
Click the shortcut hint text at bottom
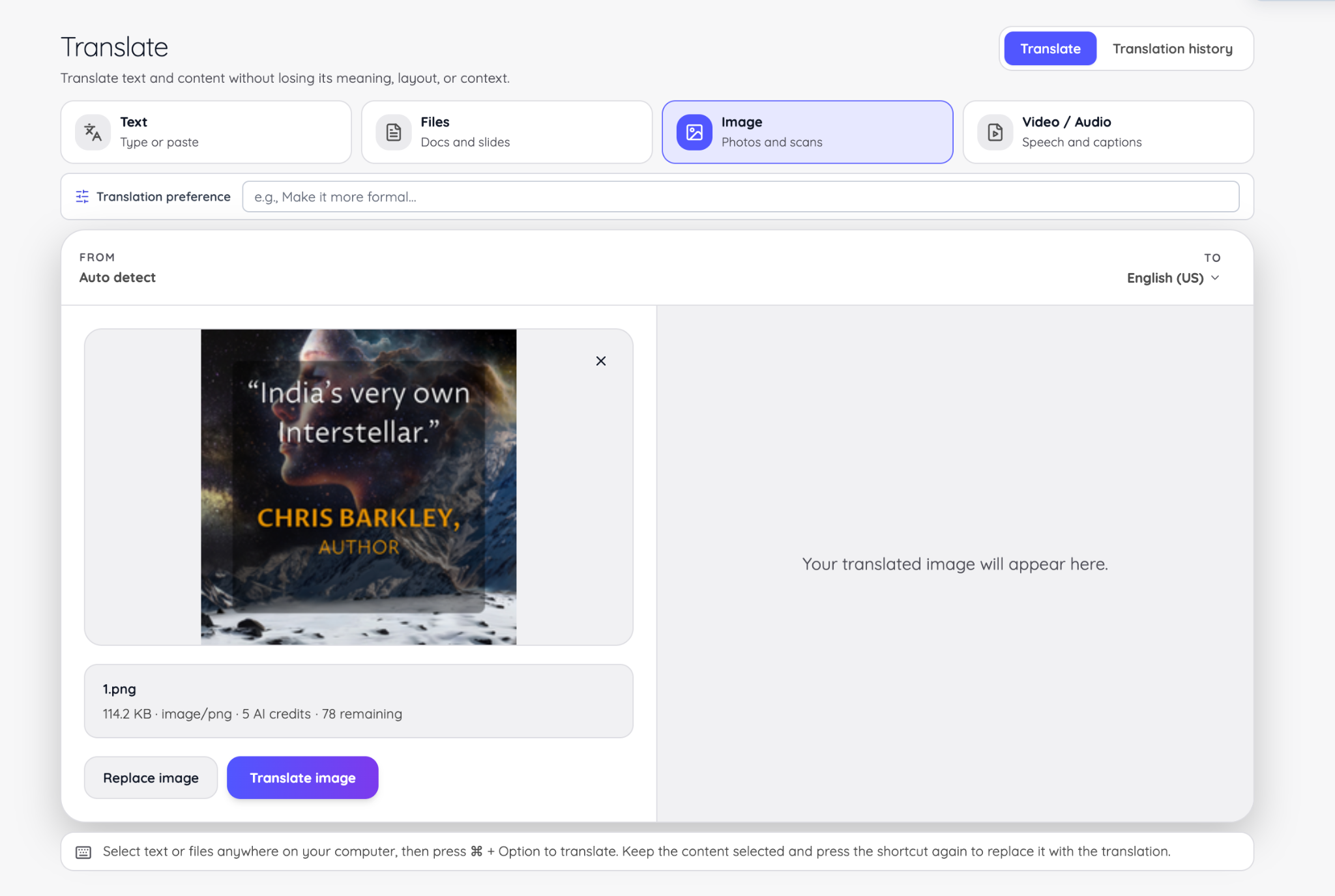pyautogui.click(x=636, y=852)
